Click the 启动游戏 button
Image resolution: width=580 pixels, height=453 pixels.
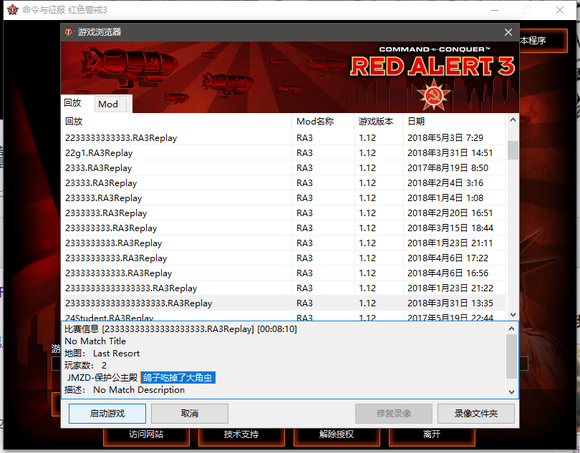[107, 413]
